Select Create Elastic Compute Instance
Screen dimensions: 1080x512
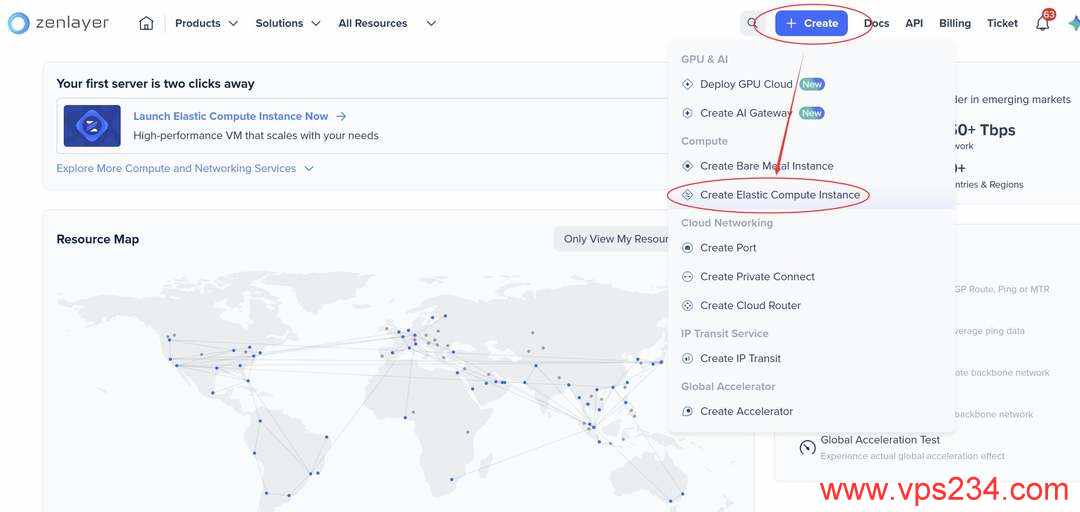[x=779, y=195]
